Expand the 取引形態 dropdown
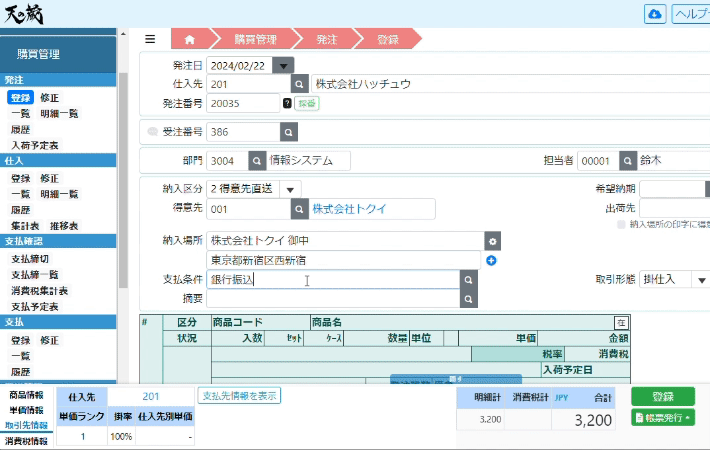 (x=701, y=280)
